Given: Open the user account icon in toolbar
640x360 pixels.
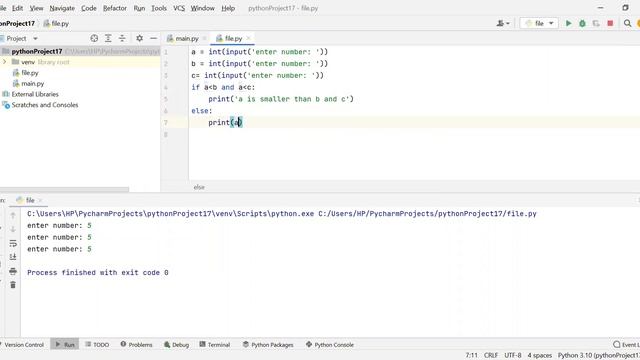Looking at the screenshot, I should coord(503,24).
